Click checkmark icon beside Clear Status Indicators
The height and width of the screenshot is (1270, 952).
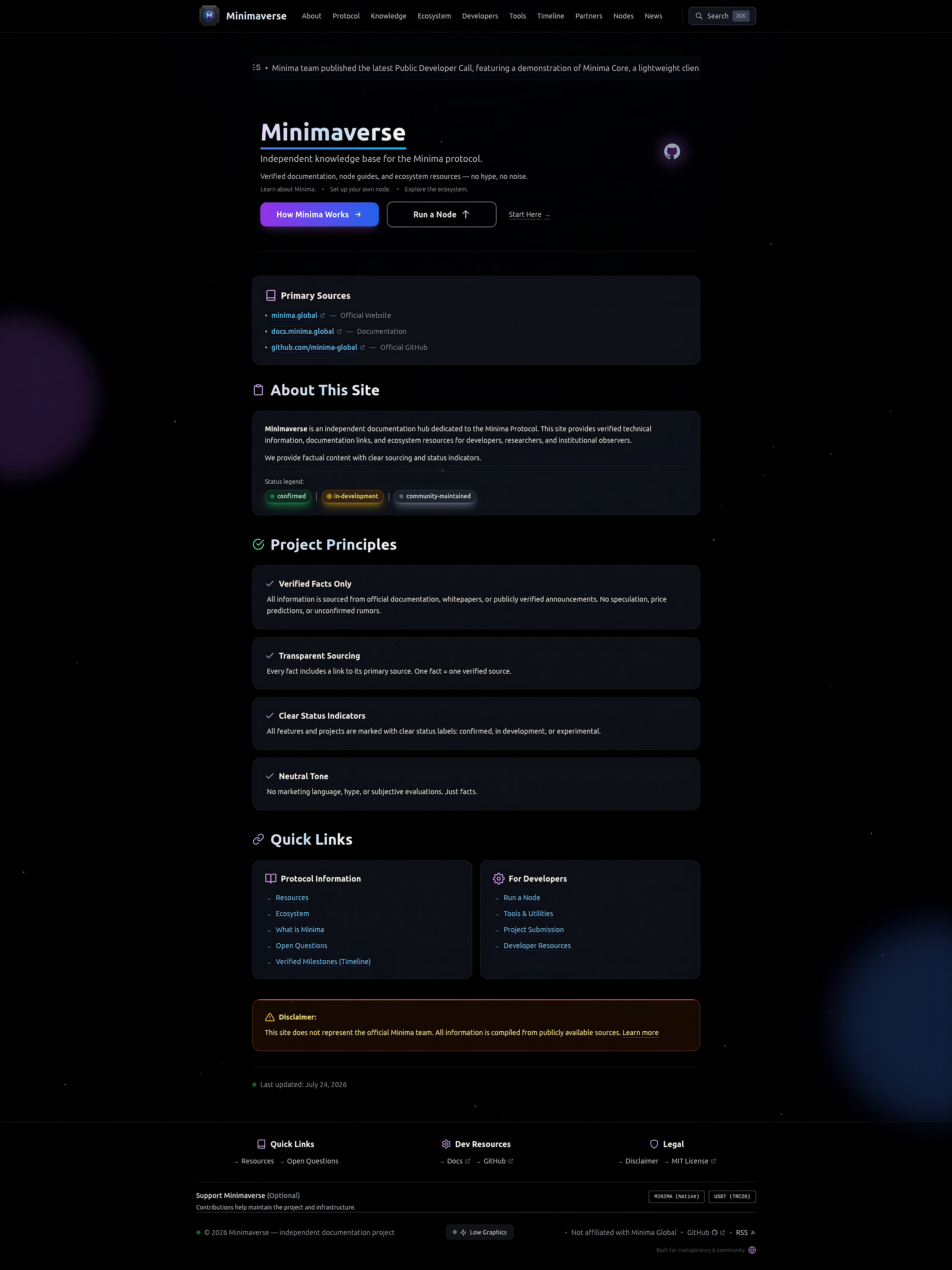click(270, 715)
